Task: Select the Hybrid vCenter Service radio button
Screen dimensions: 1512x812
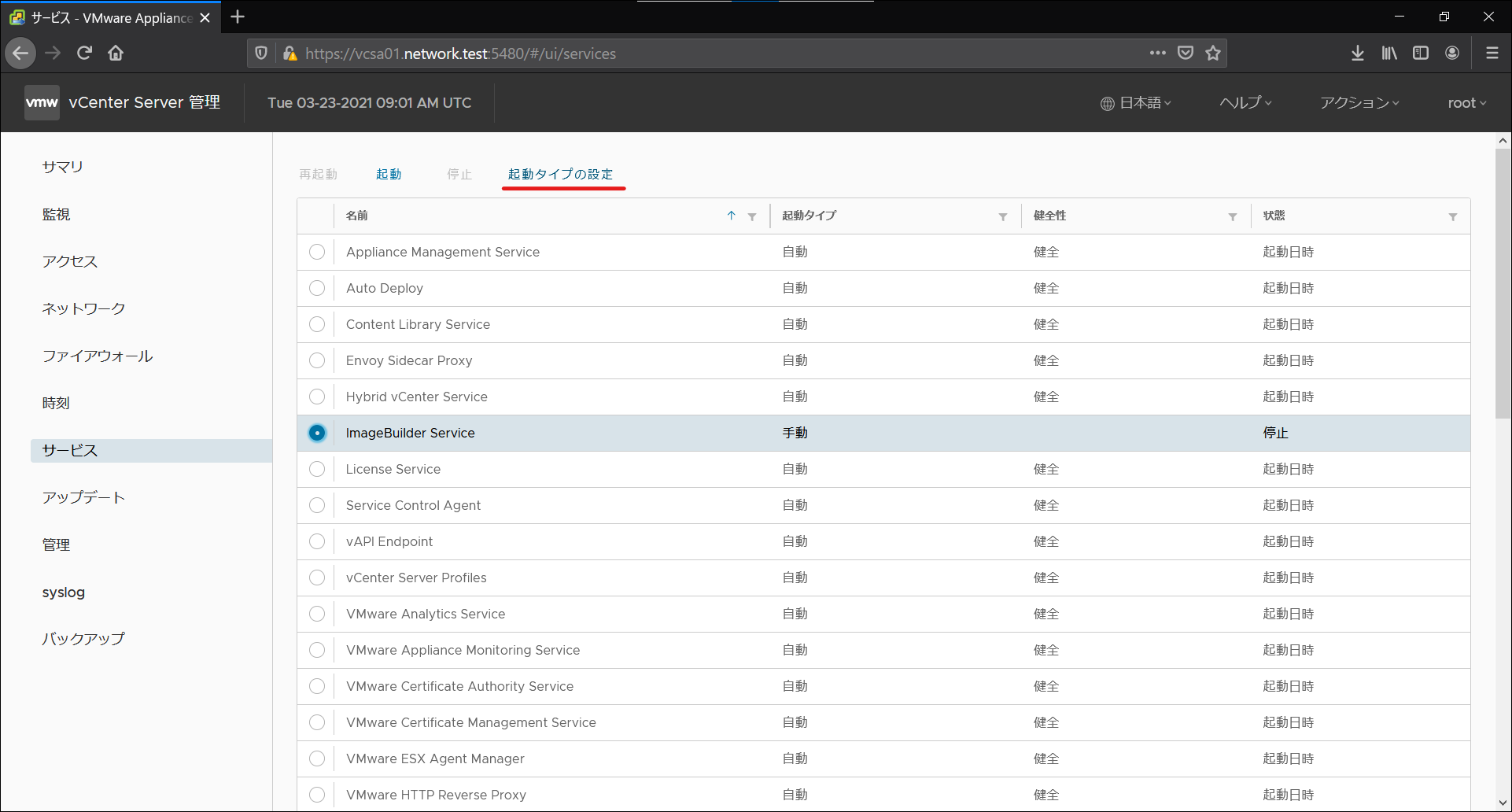Action: [x=317, y=397]
